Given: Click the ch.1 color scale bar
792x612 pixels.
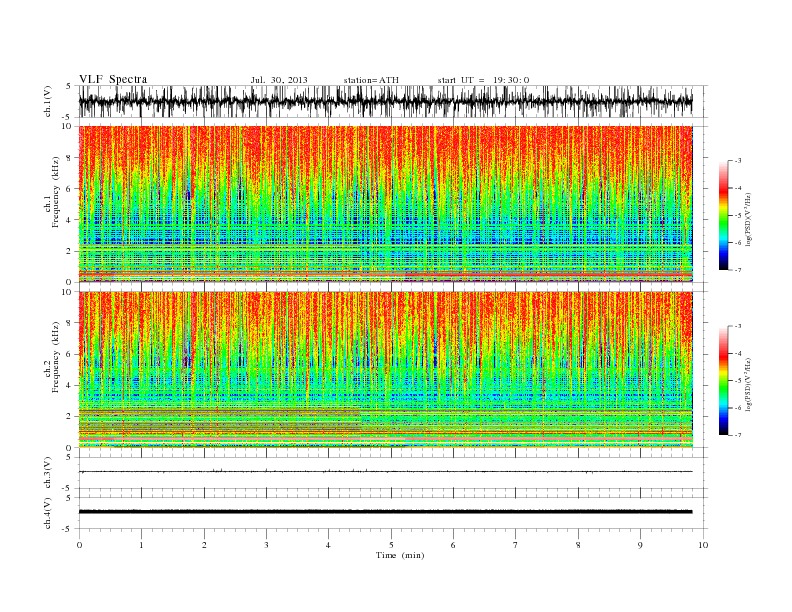Looking at the screenshot, I should pyautogui.click(x=723, y=215).
